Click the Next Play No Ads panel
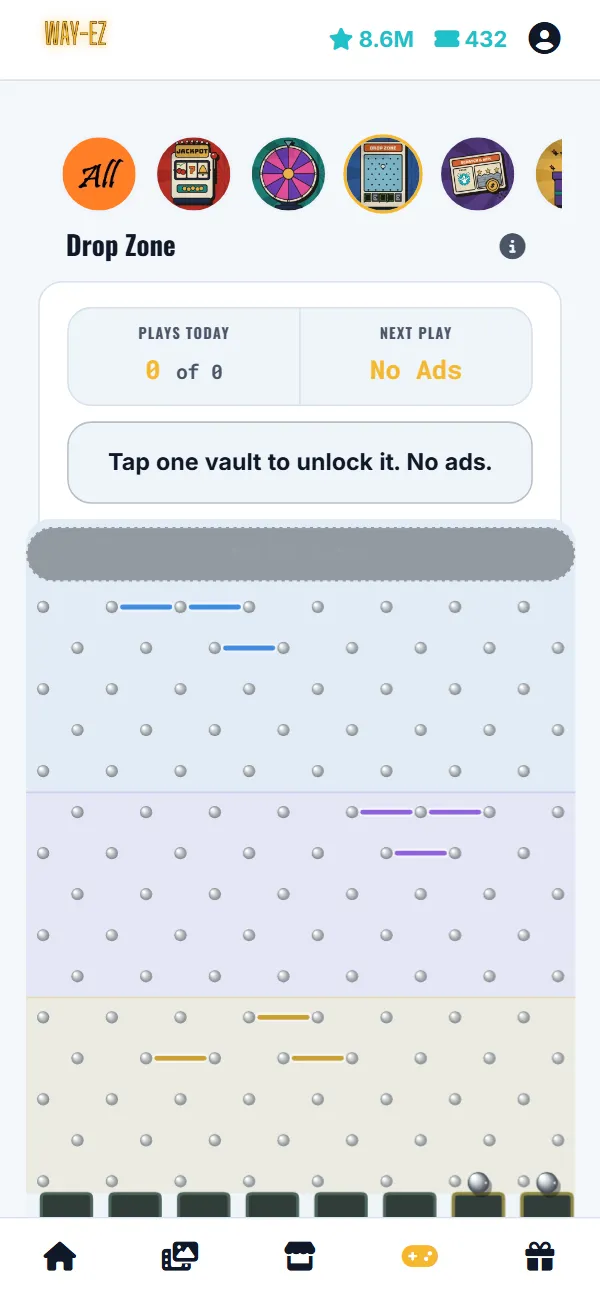 point(416,357)
